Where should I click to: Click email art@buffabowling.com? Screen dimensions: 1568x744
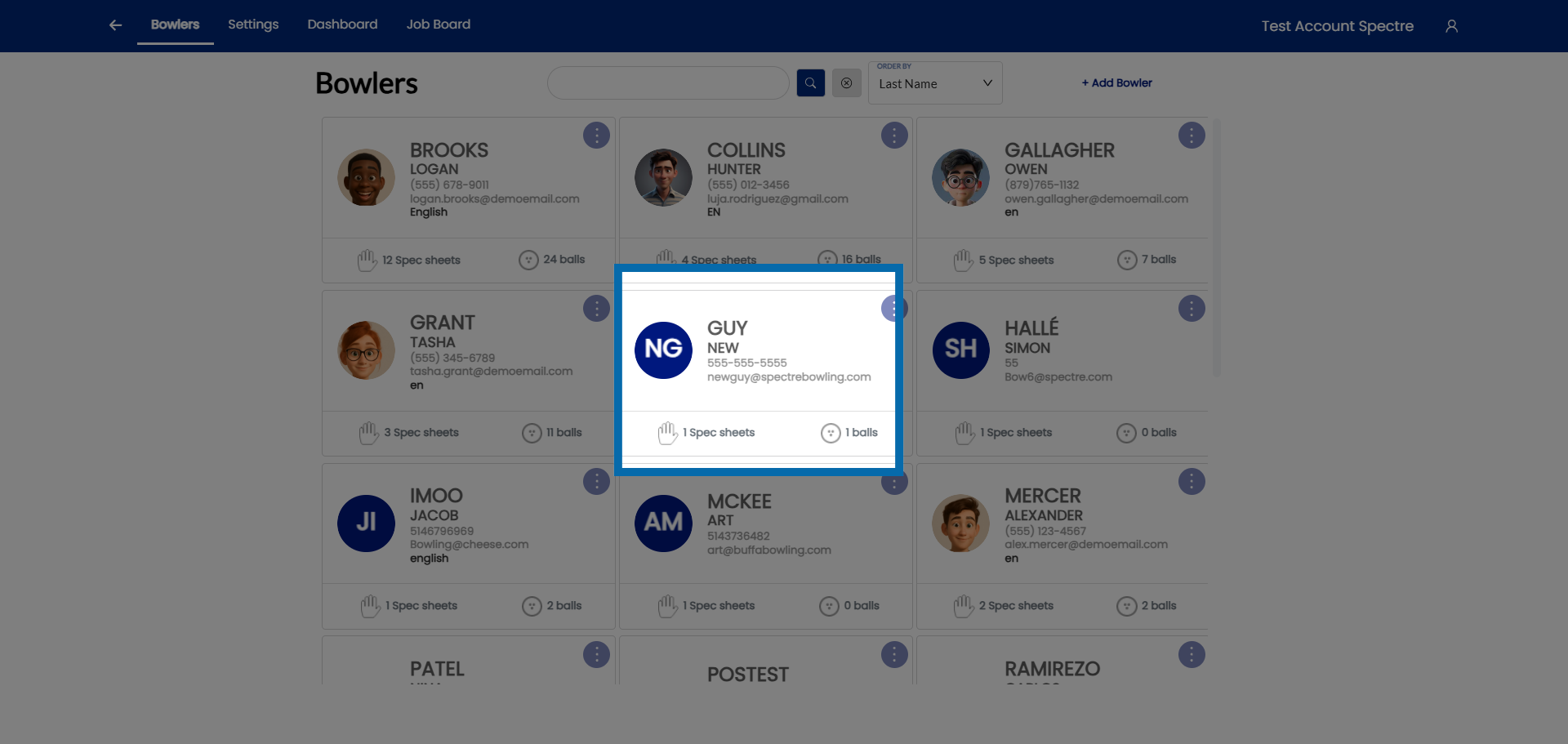pos(769,550)
